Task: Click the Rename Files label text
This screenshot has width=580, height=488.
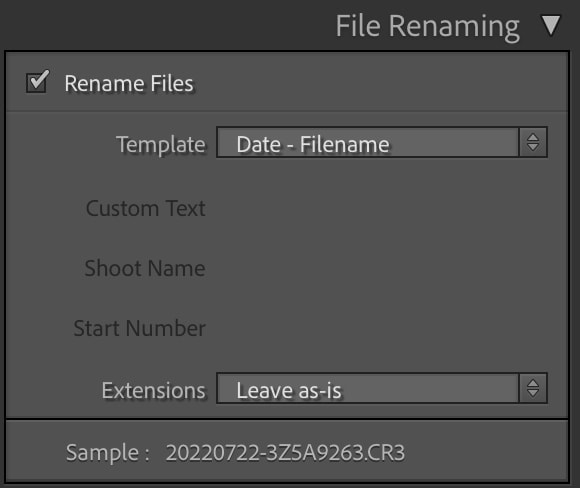Action: point(129,83)
